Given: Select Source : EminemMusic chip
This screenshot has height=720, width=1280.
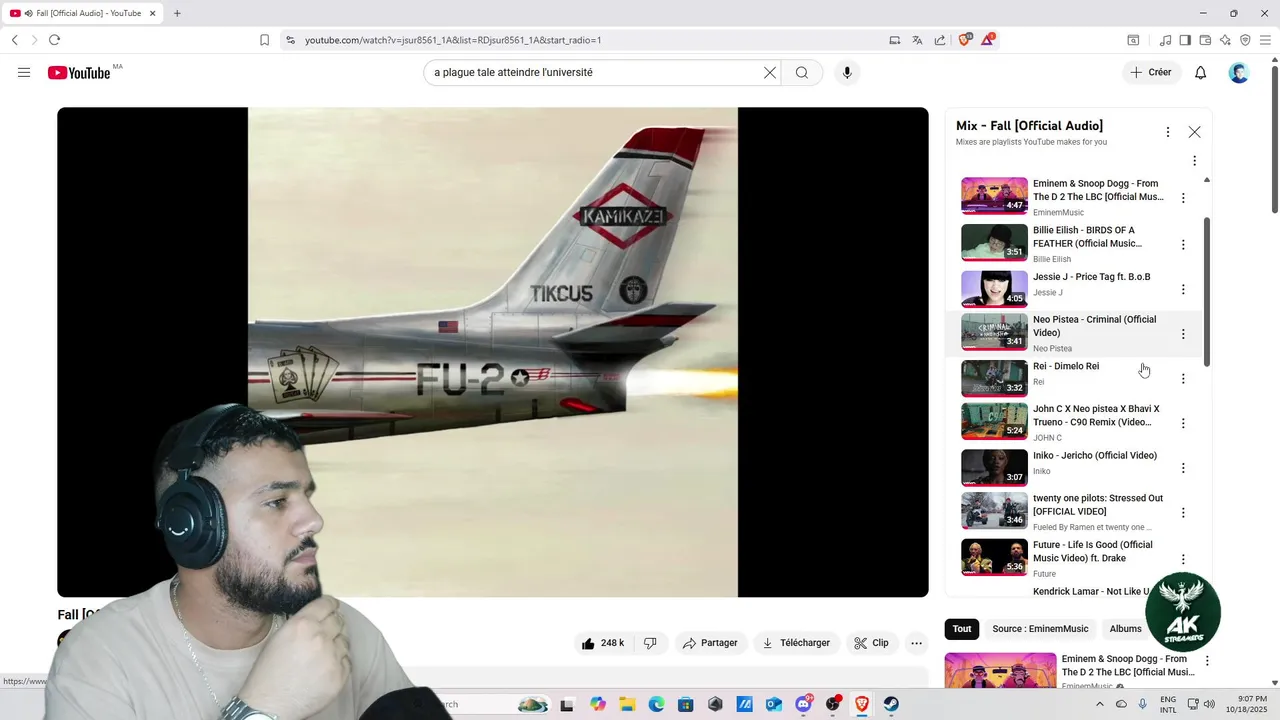Looking at the screenshot, I should point(1040,629).
